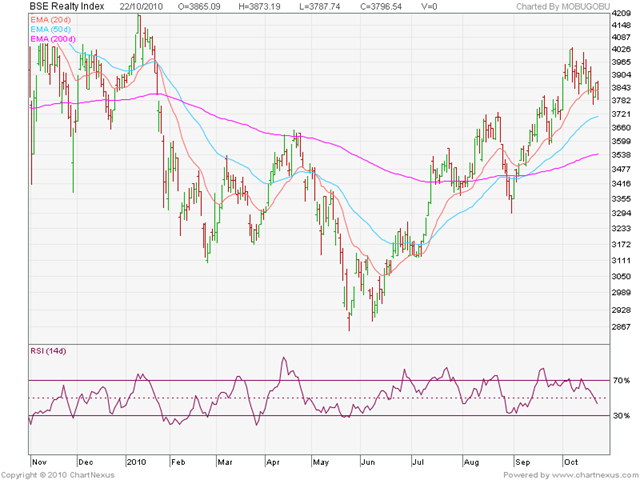The image size is (640, 480).
Task: Click the open value O=3865.09
Action: point(200,7)
